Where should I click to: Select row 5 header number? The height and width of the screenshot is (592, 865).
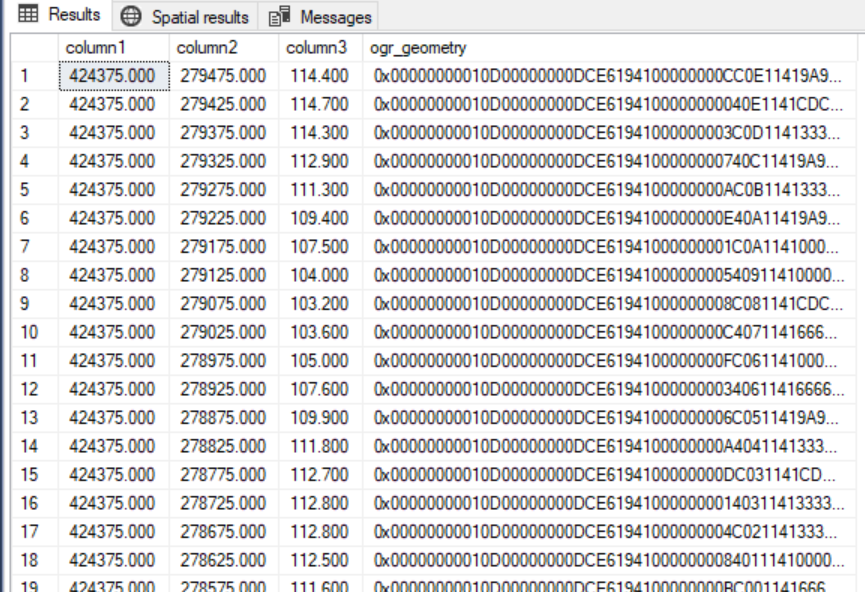click(34, 190)
